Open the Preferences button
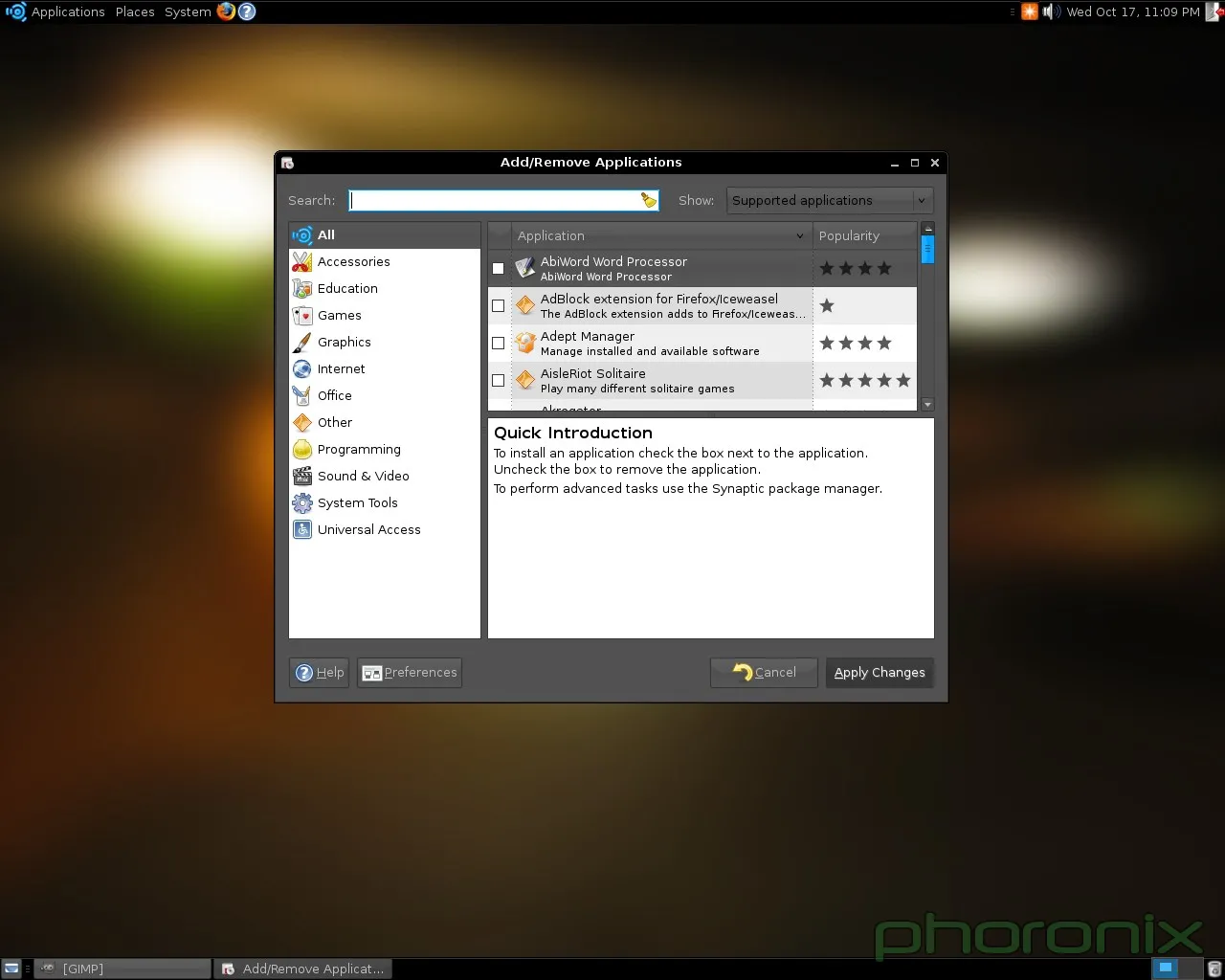This screenshot has width=1225, height=980. pyautogui.click(x=410, y=673)
